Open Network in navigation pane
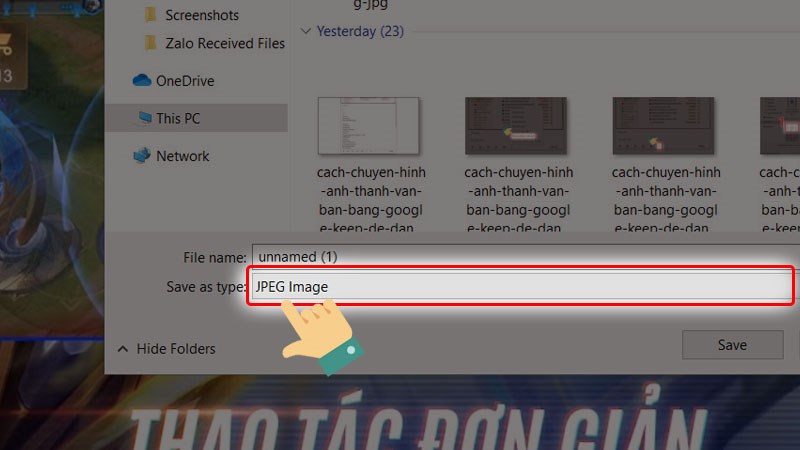This screenshot has height=450, width=800. coord(182,156)
